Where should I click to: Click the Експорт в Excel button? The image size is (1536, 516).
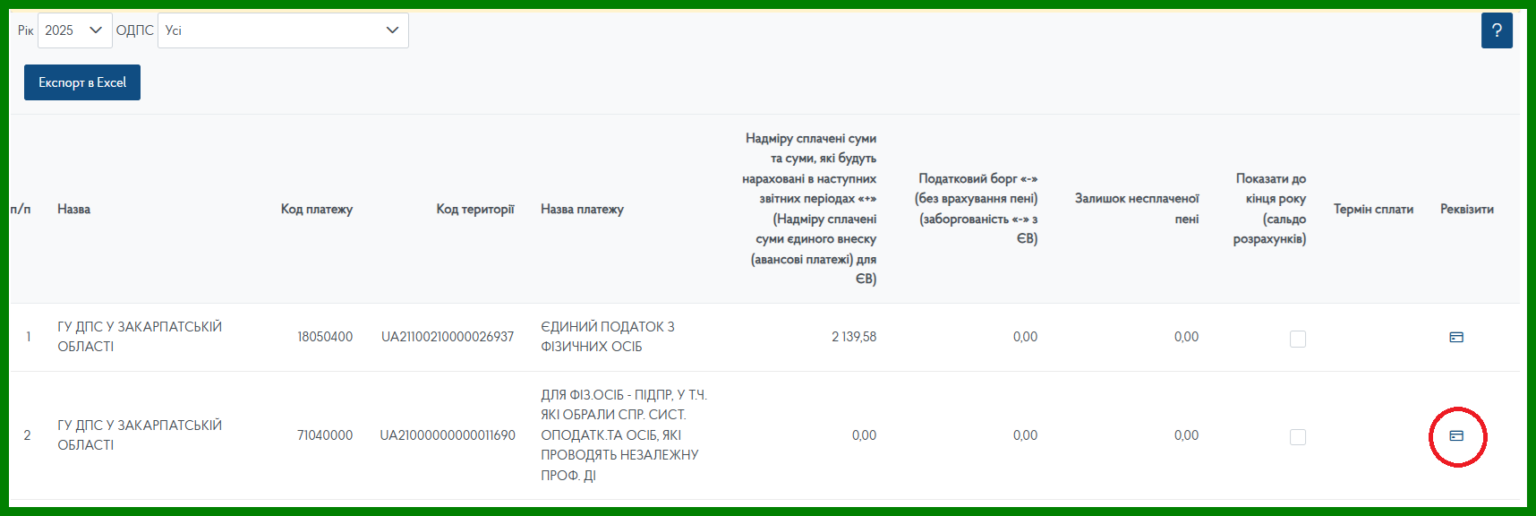coord(82,83)
